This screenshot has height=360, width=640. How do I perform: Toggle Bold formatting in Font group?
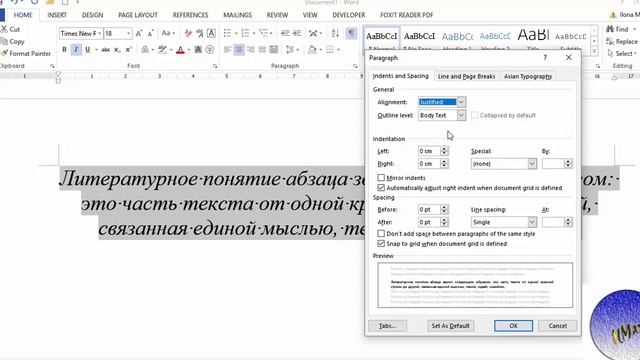64,50
